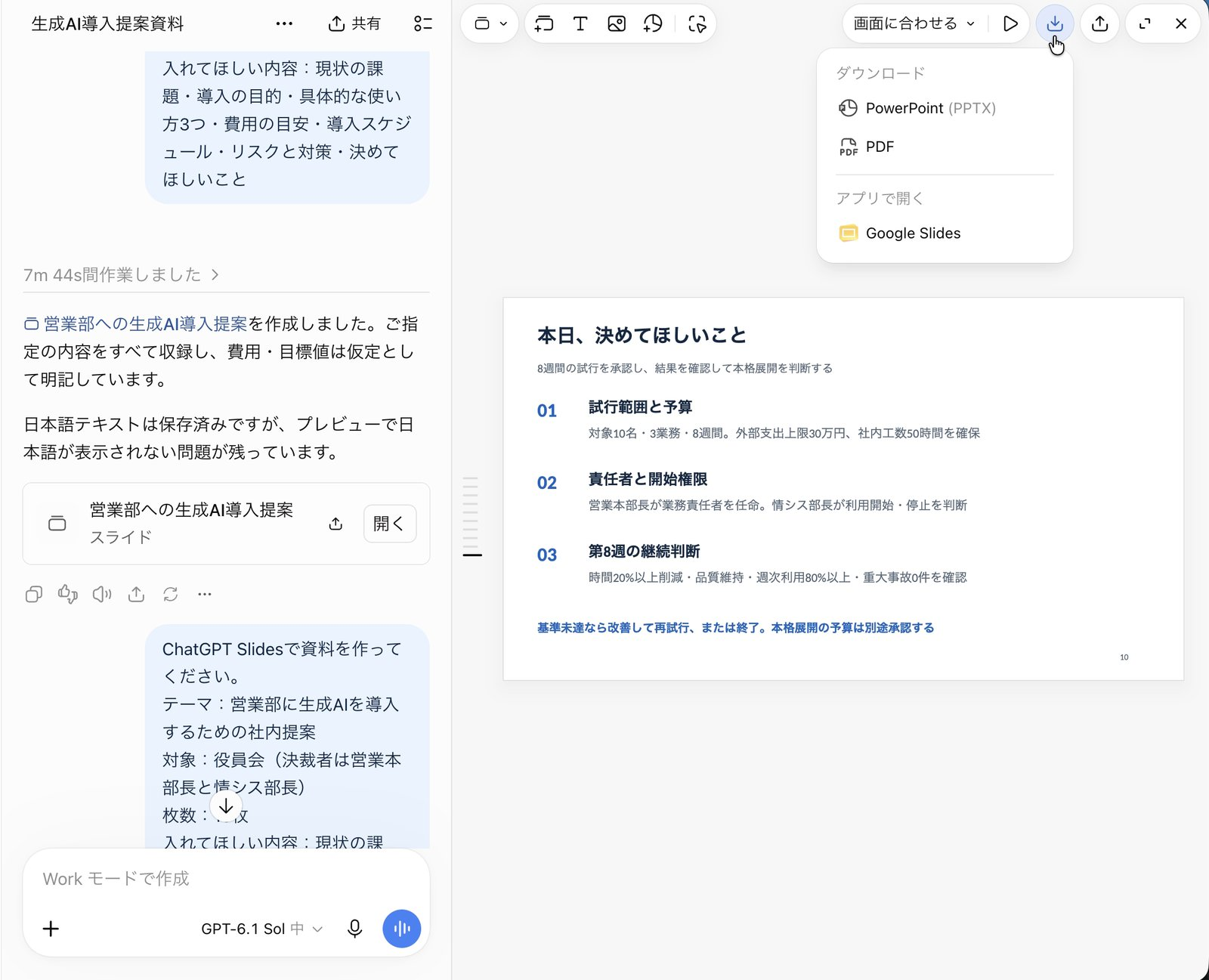1209x980 pixels.
Task: Open the GPT-6.1 Sol model selector
Action: pos(261,929)
